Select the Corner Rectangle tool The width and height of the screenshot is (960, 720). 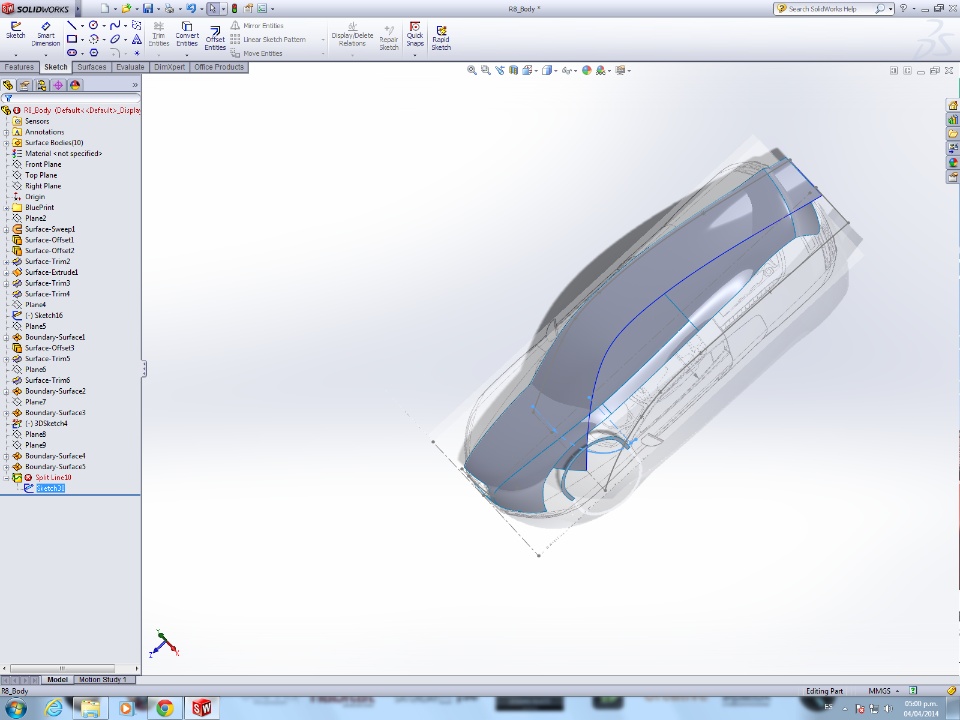[72, 39]
